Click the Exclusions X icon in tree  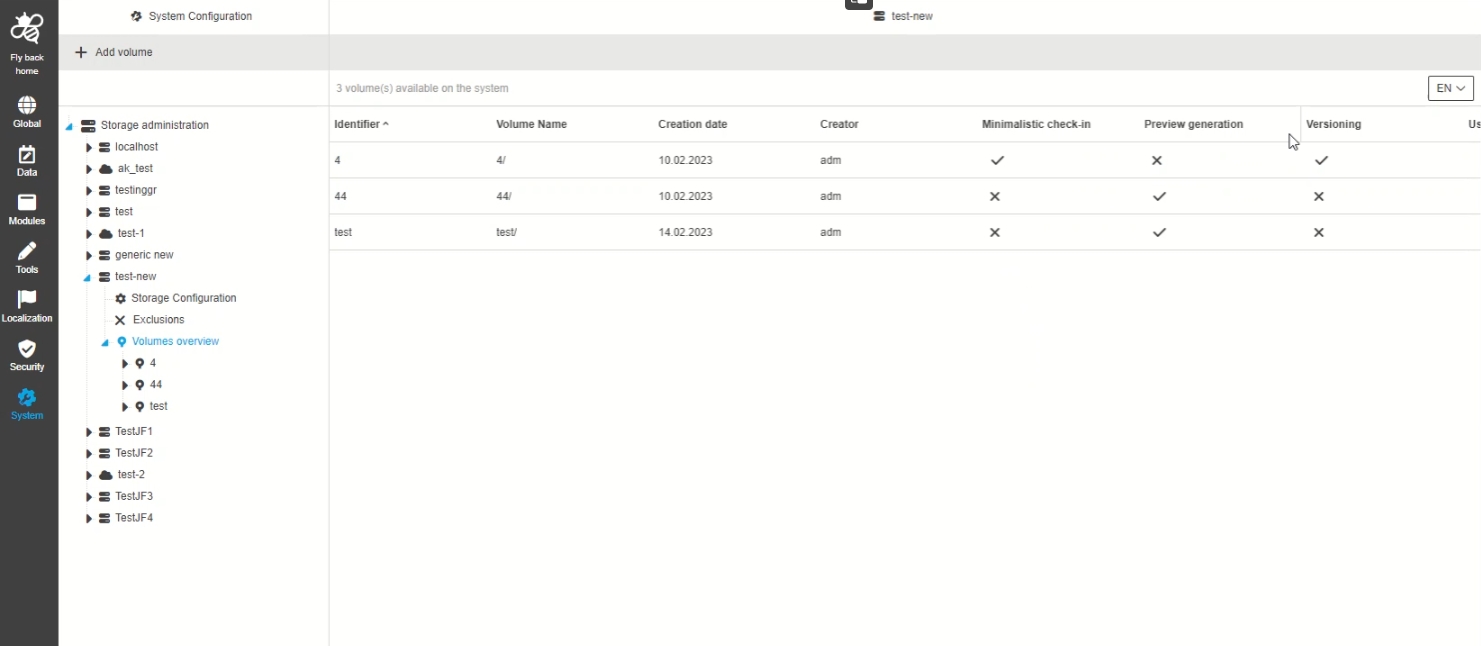point(120,320)
